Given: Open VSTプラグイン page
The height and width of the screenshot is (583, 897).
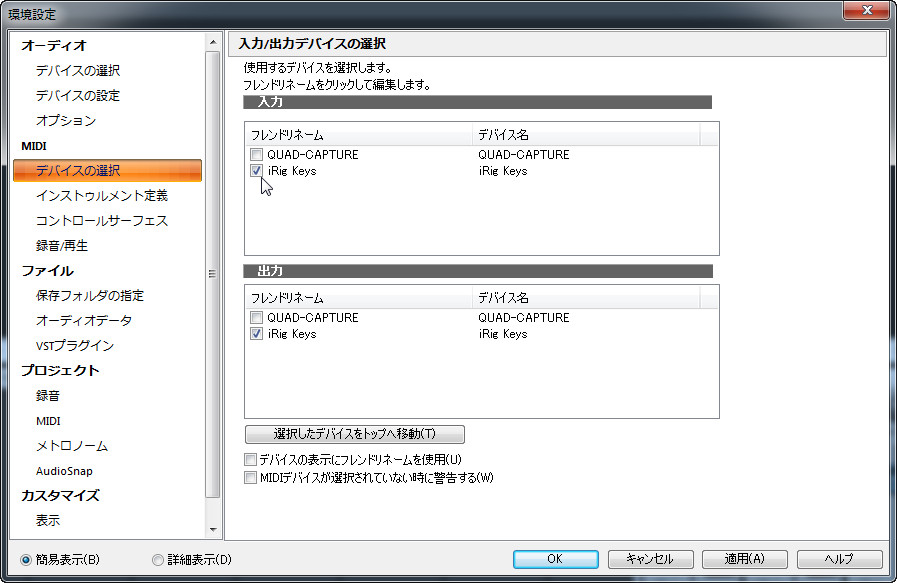Looking at the screenshot, I should coord(75,346).
